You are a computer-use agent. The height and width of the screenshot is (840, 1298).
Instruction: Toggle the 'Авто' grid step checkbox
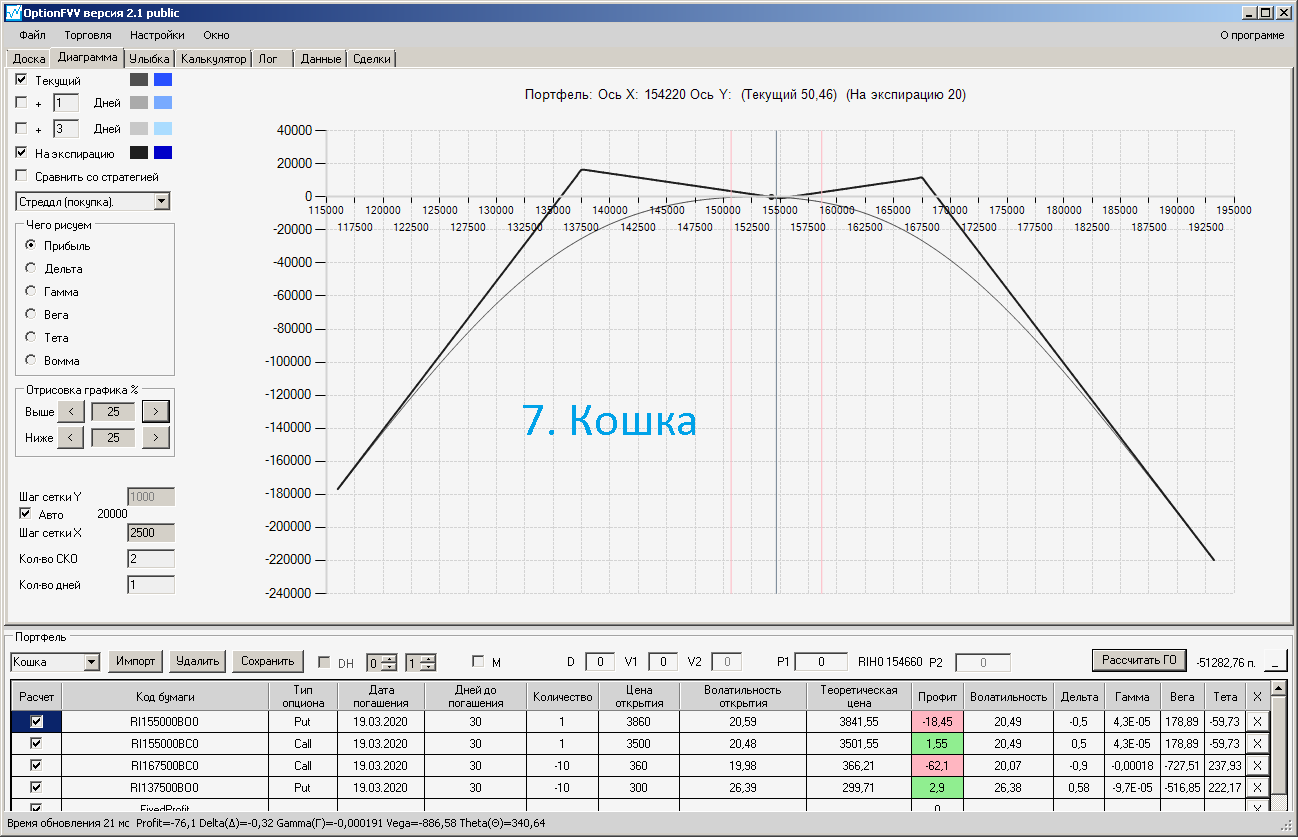pyautogui.click(x=26, y=514)
